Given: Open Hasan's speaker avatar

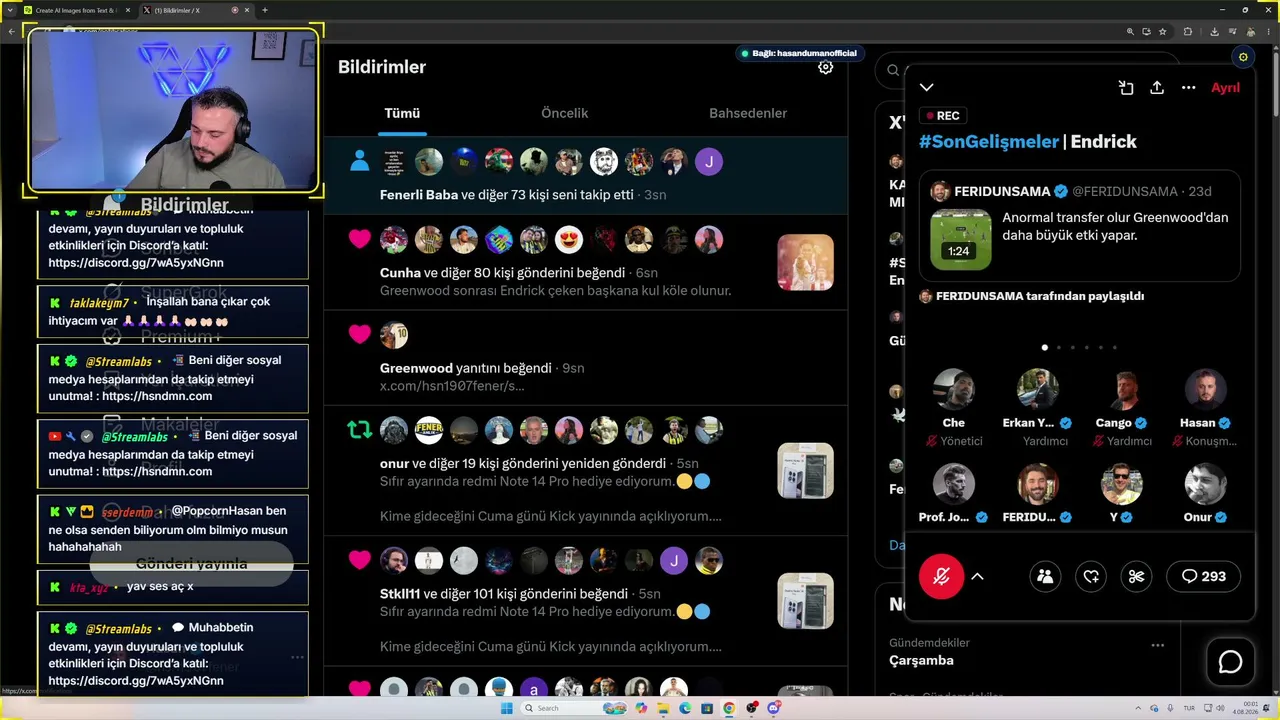Looking at the screenshot, I should click(1205, 390).
